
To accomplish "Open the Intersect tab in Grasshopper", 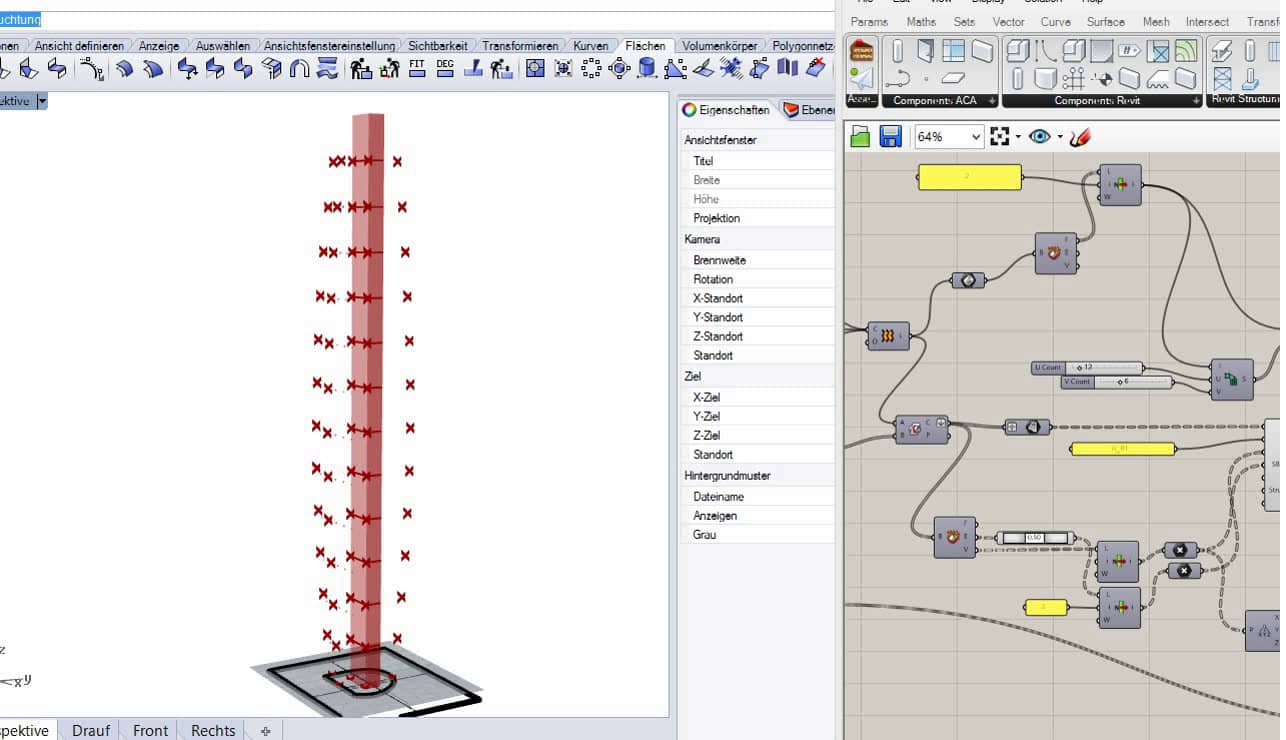I will click(1207, 21).
